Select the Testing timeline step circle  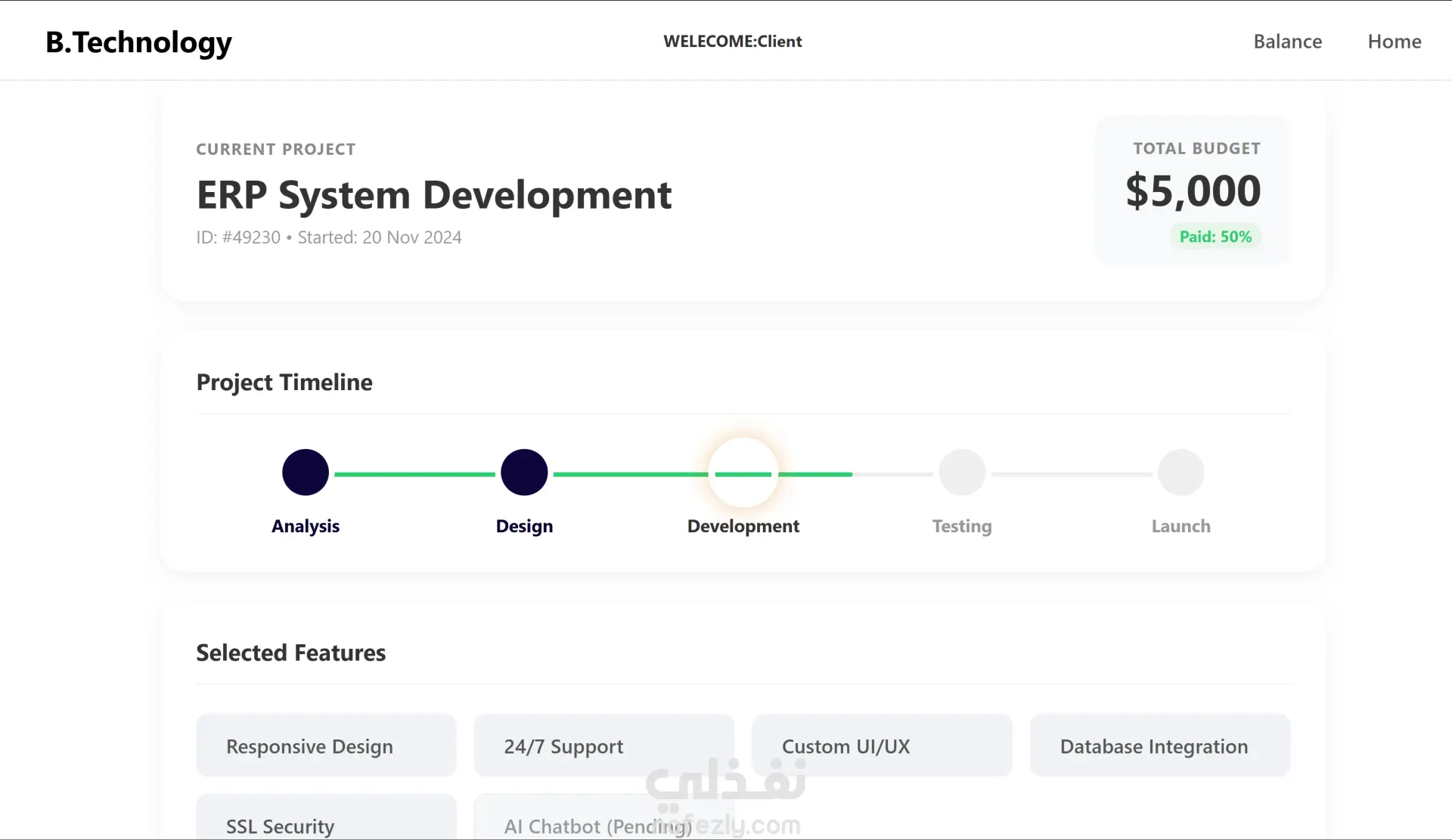click(962, 473)
